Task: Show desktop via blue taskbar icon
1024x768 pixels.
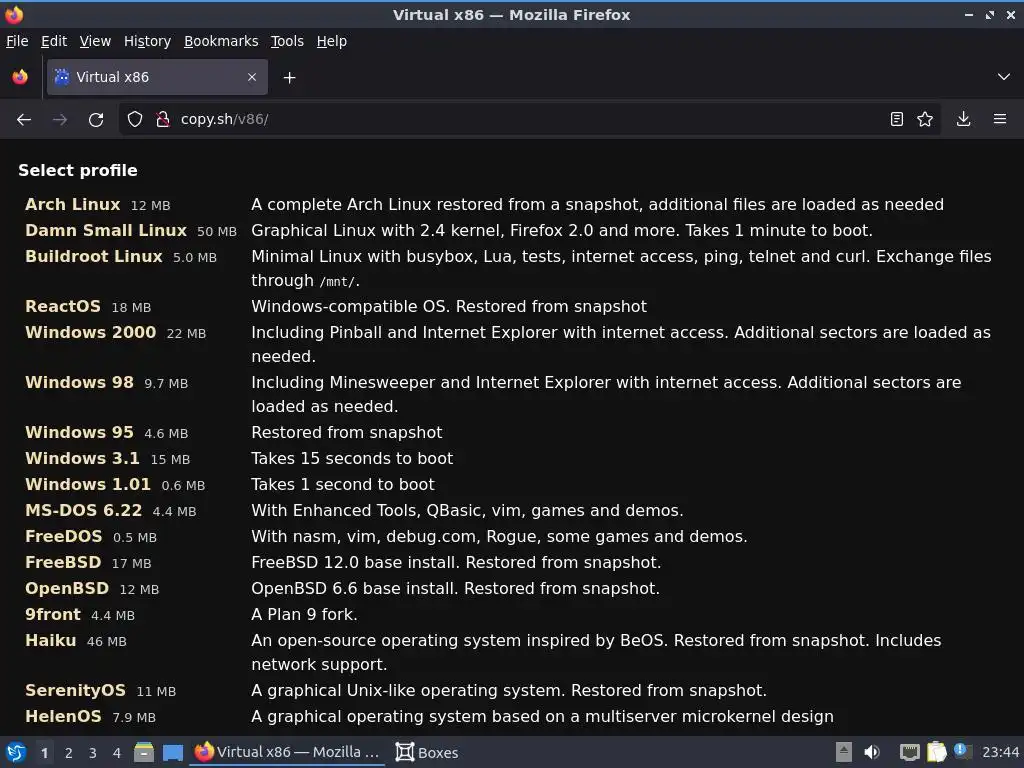Action: coord(172,752)
